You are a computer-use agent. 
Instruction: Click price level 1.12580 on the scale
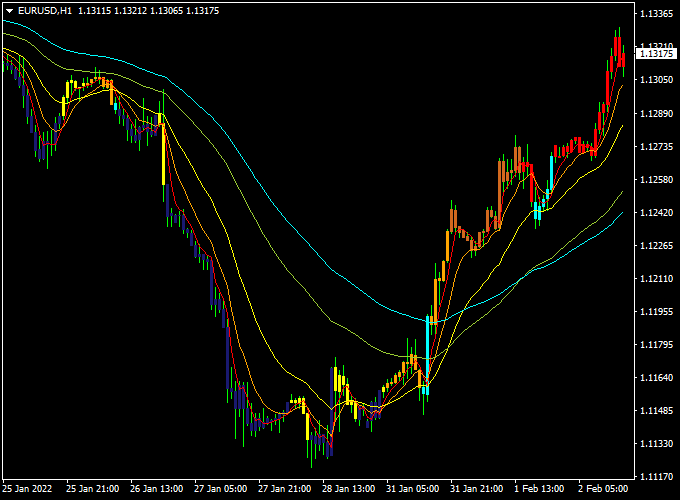657,180
